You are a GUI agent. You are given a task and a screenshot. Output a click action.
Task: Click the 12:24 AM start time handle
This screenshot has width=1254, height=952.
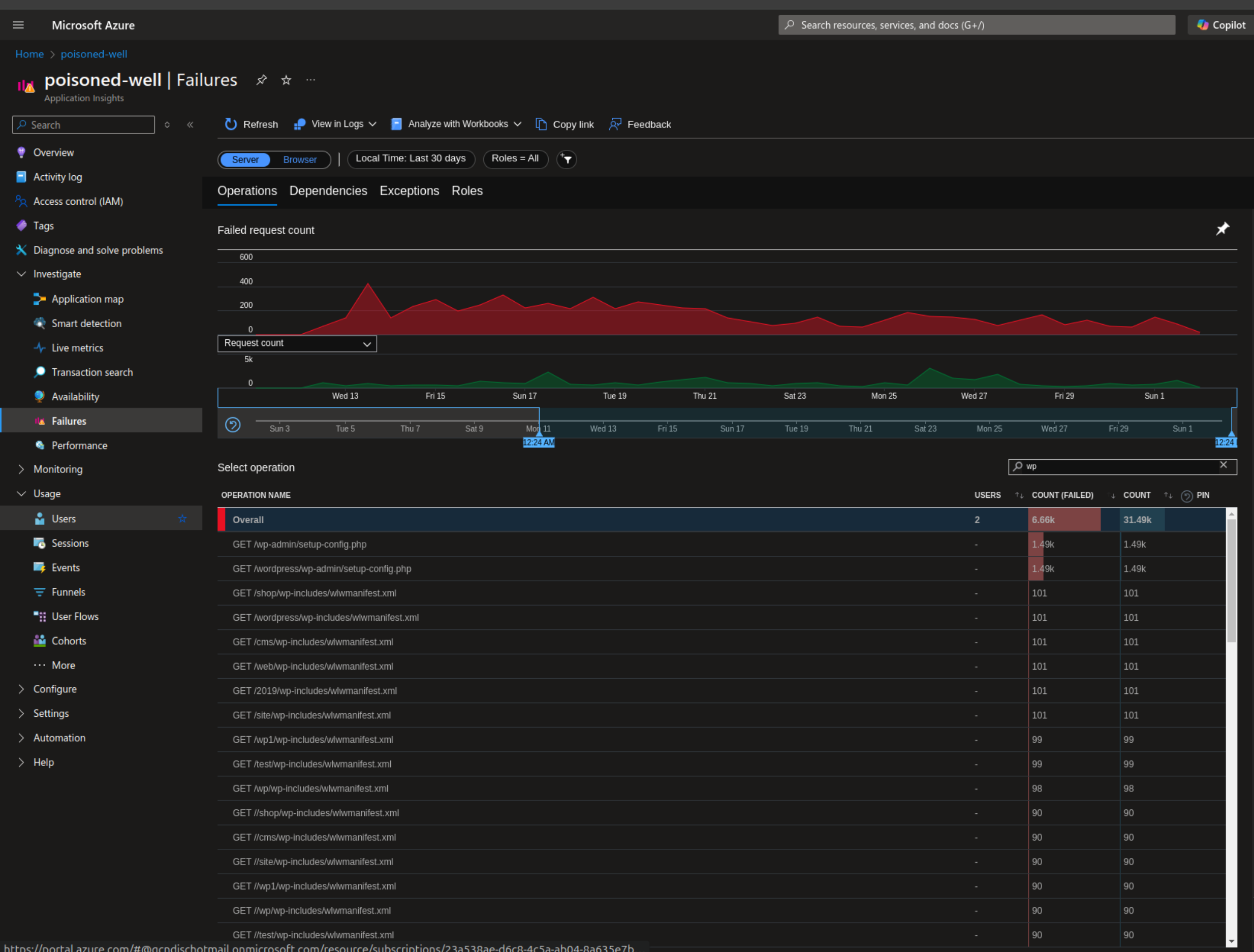(539, 442)
